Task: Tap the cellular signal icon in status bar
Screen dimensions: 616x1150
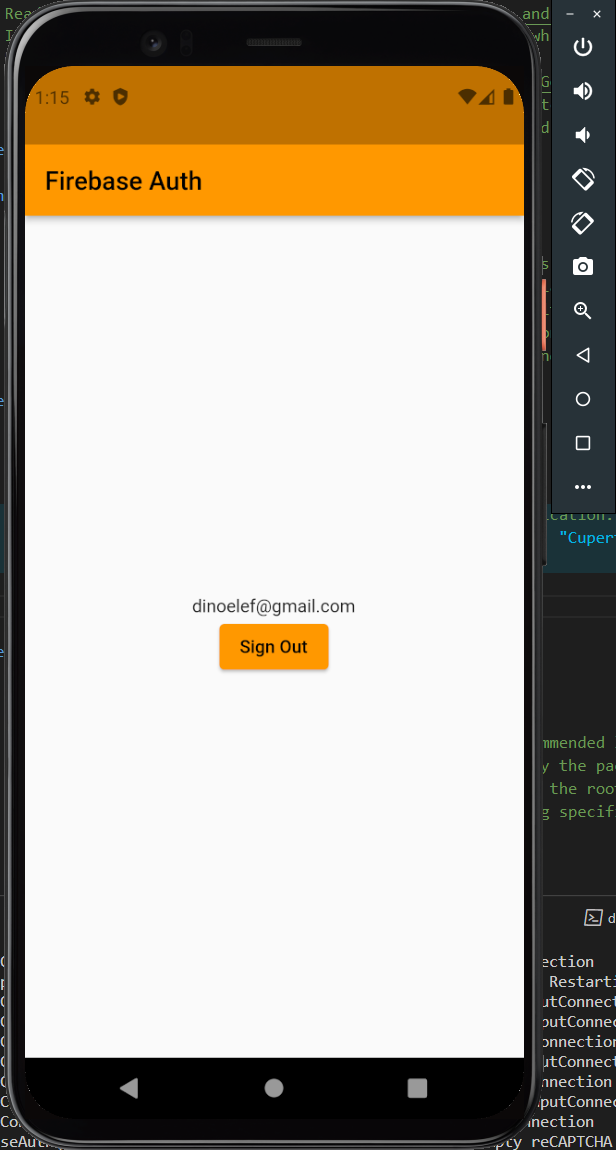Action: coord(487,97)
